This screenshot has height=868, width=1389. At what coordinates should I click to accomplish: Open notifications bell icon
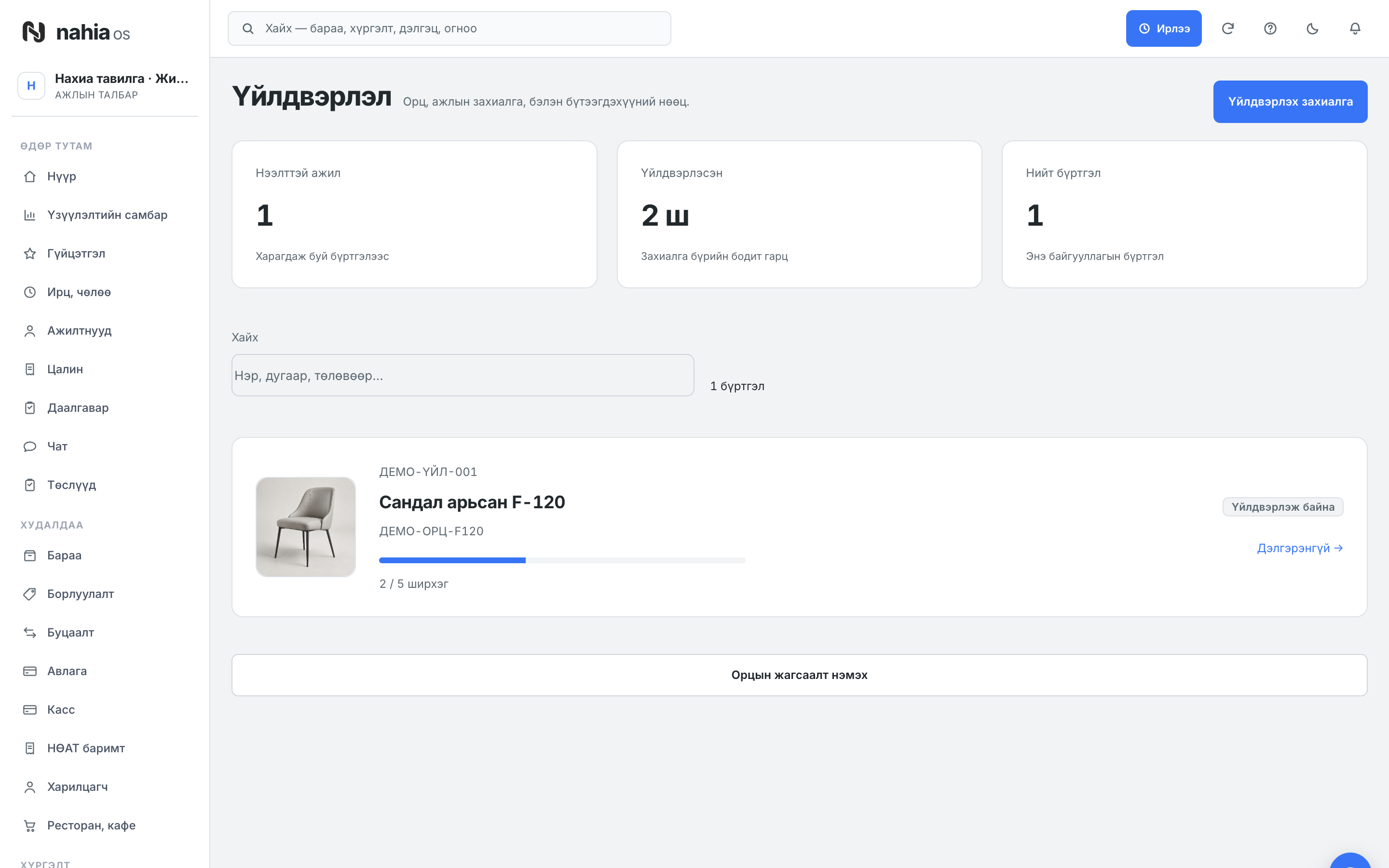click(x=1355, y=29)
